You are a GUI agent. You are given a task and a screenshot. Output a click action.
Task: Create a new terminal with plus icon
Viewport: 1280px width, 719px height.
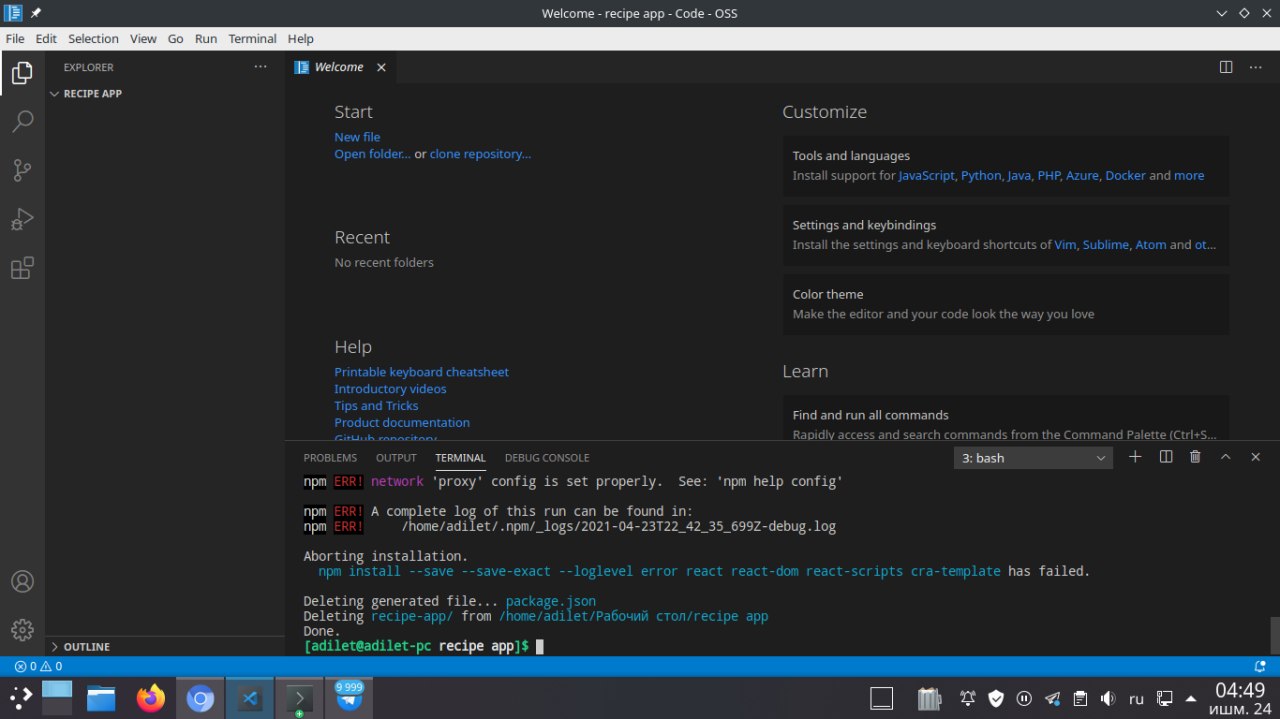tap(1135, 457)
